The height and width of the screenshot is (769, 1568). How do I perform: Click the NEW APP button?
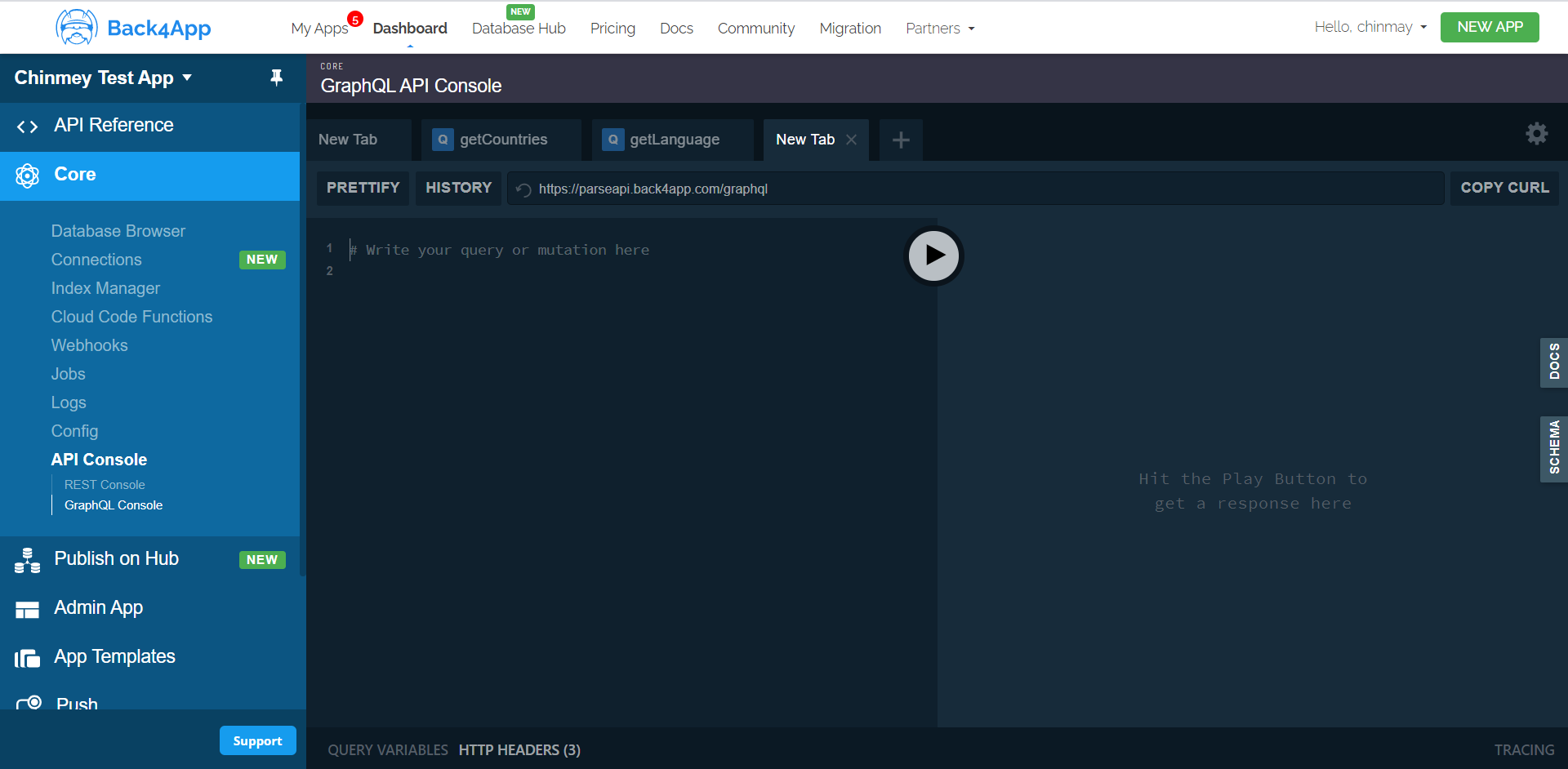pos(1490,27)
